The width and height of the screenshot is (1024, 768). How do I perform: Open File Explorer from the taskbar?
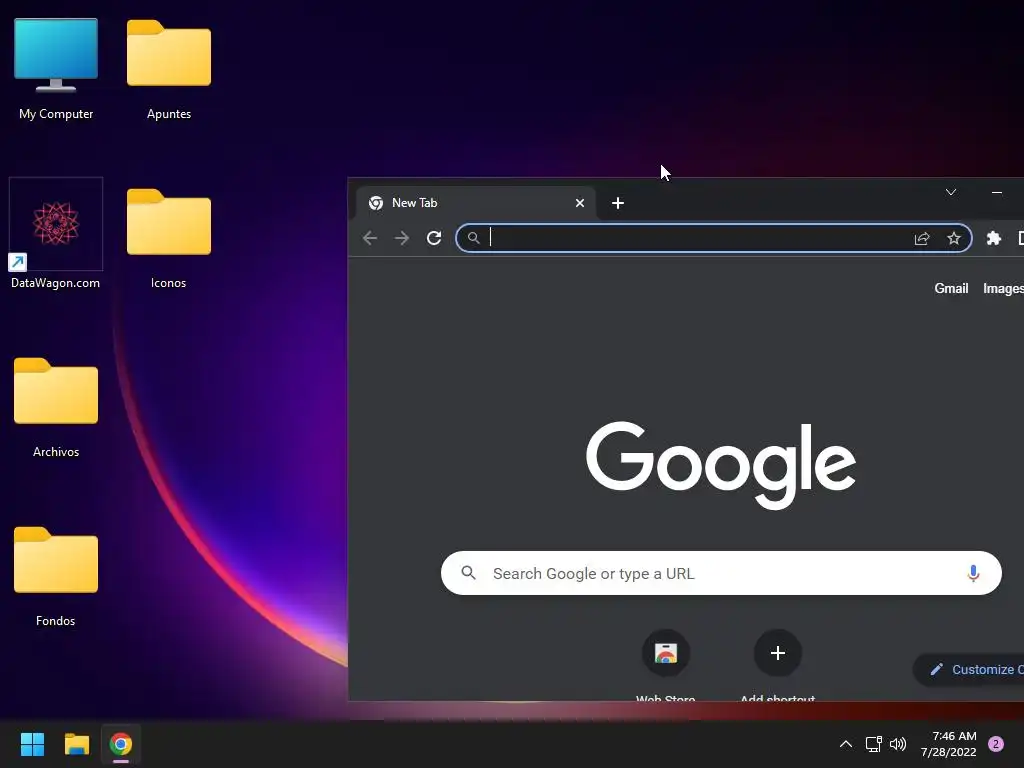click(x=76, y=744)
